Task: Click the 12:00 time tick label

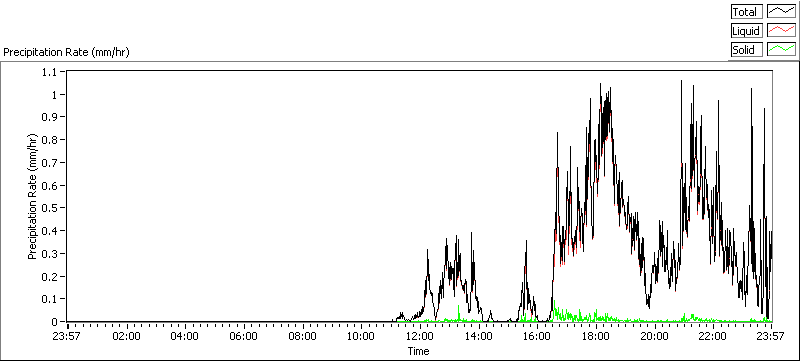Action: tap(420, 337)
